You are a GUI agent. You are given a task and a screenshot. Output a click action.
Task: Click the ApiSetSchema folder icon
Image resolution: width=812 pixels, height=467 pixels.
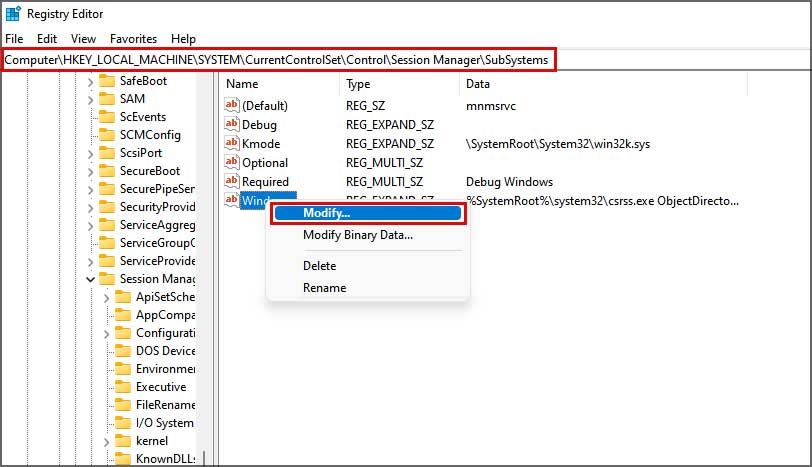pos(123,297)
